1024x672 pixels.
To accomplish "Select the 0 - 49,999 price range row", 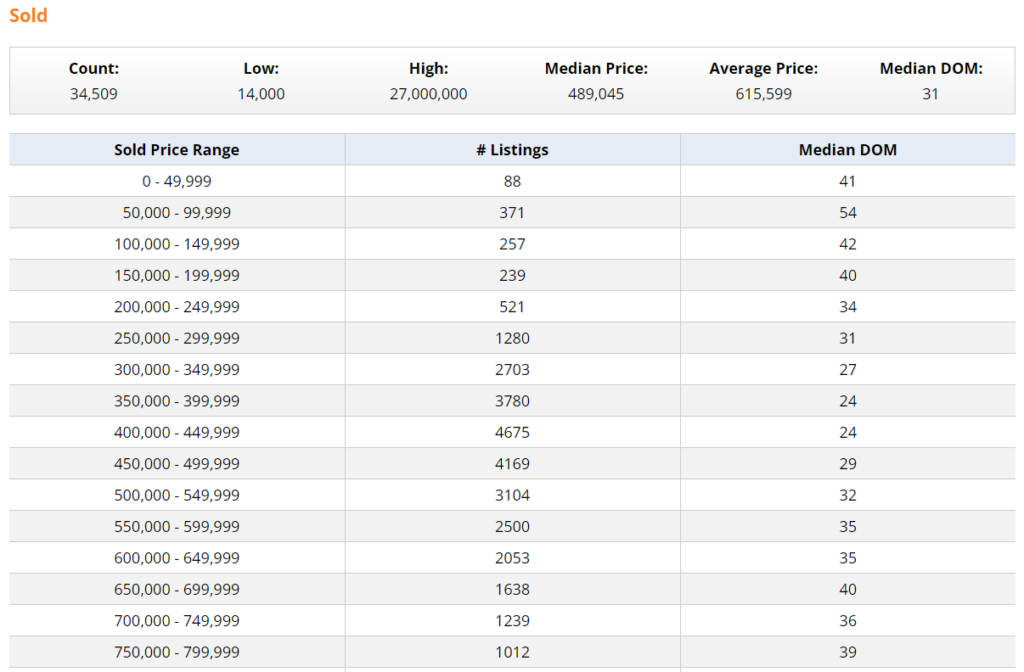I will (x=176, y=181).
